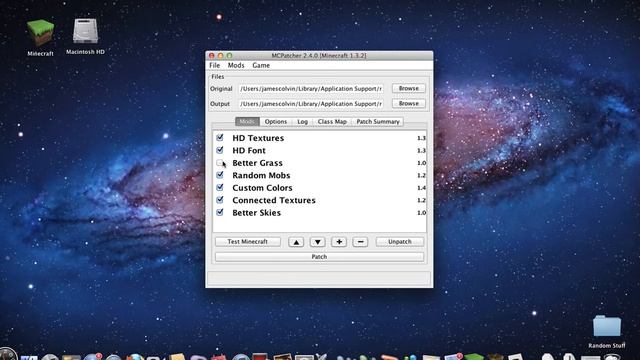Click the Patch button
Screen dimensions: 640x360
point(319,257)
